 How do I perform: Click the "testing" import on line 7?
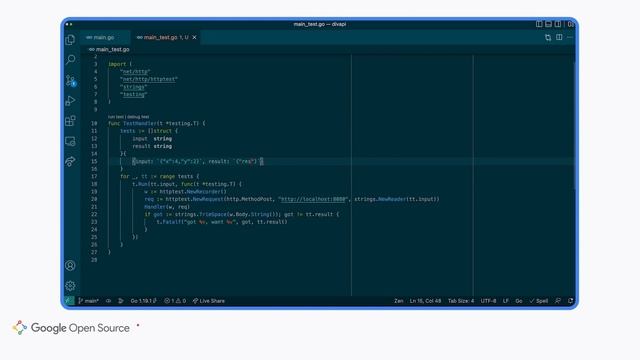tap(133, 95)
